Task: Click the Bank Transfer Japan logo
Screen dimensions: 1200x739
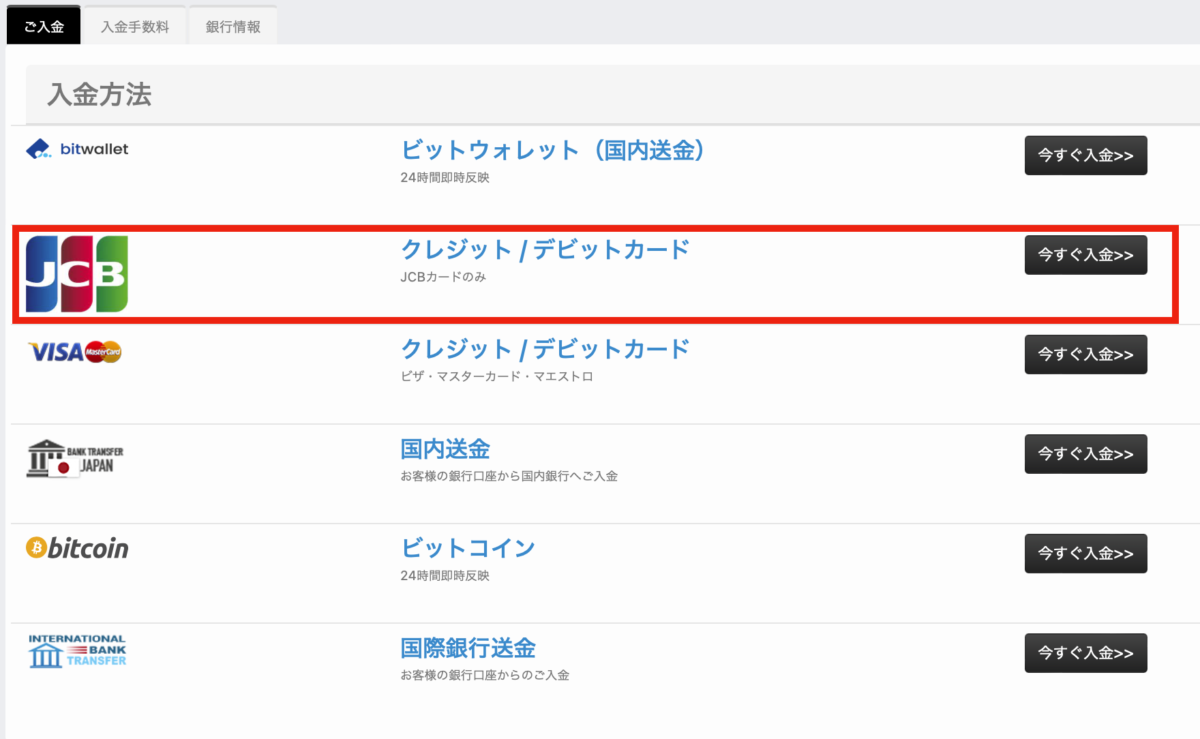Action: [76, 459]
